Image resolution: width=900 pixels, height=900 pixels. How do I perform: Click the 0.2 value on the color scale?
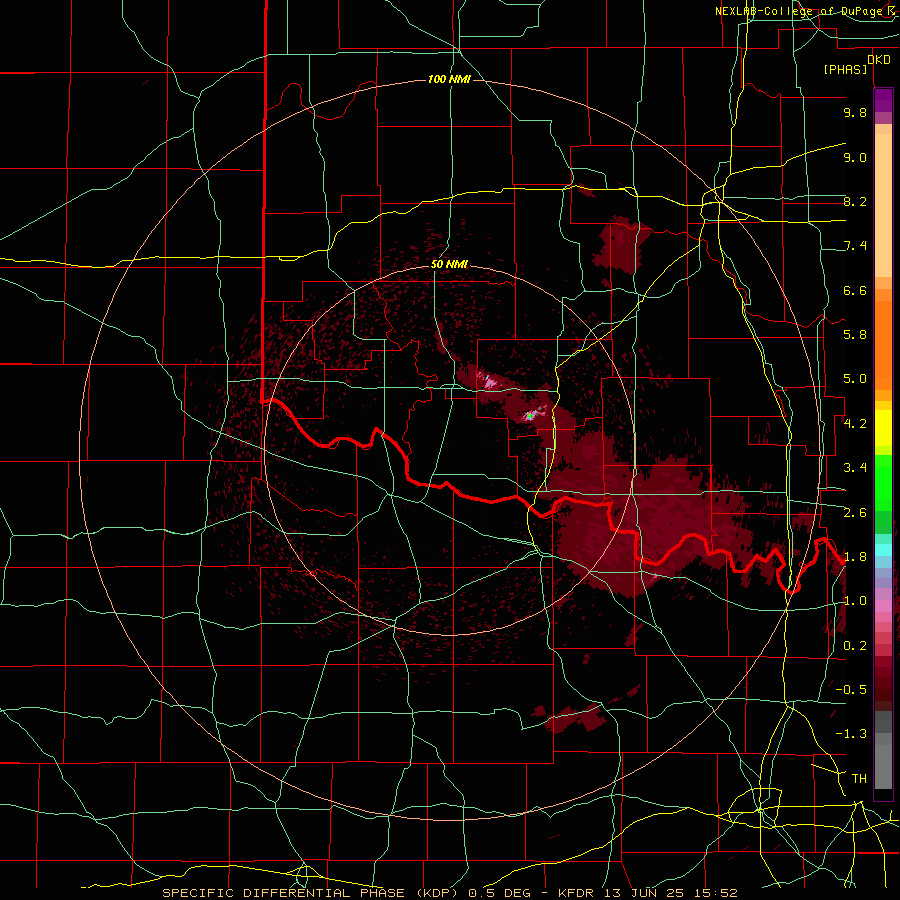[x=855, y=646]
